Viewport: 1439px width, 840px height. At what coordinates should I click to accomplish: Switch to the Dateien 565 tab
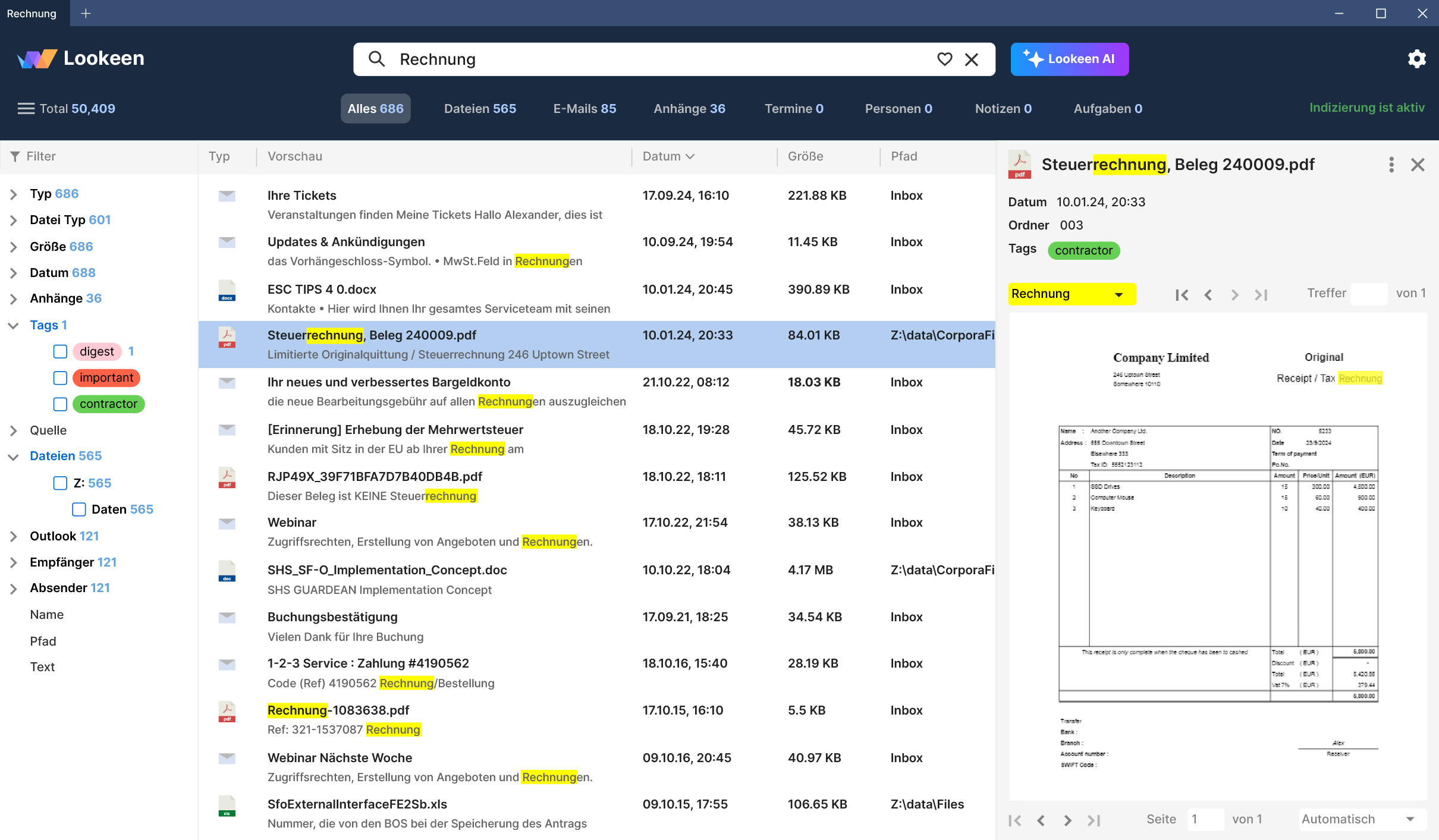point(480,108)
